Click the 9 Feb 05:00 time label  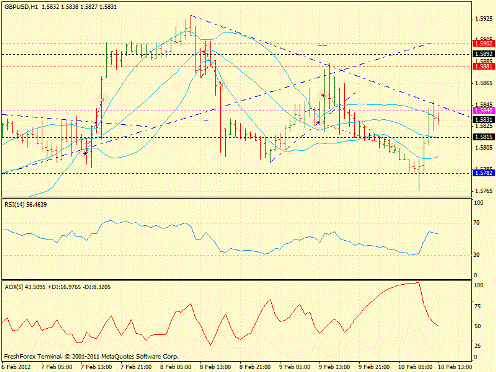tap(296, 367)
